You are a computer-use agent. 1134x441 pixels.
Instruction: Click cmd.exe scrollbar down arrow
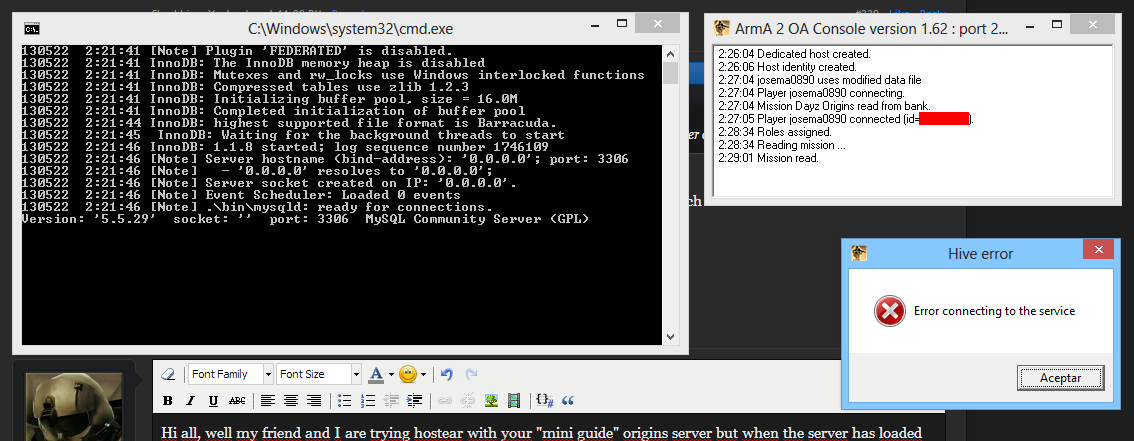(x=670, y=337)
